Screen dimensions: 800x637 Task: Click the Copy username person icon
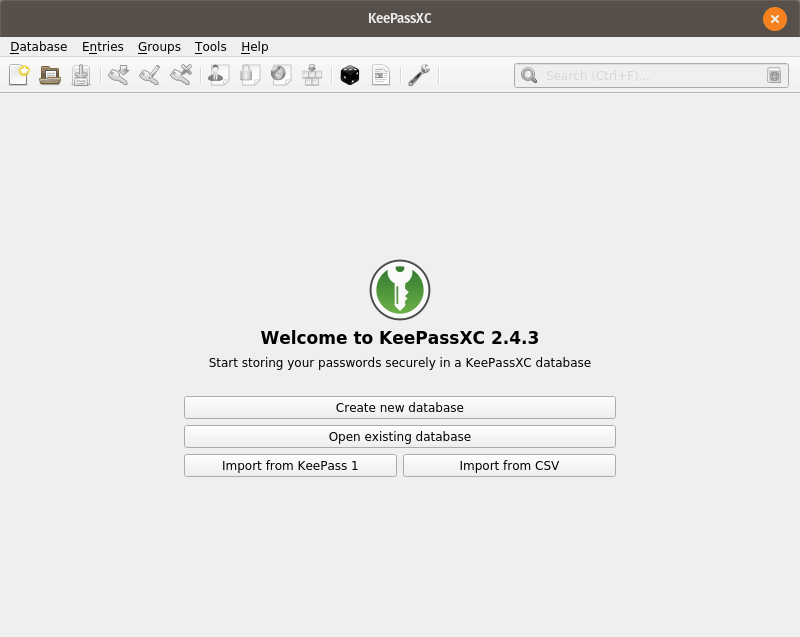[218, 75]
